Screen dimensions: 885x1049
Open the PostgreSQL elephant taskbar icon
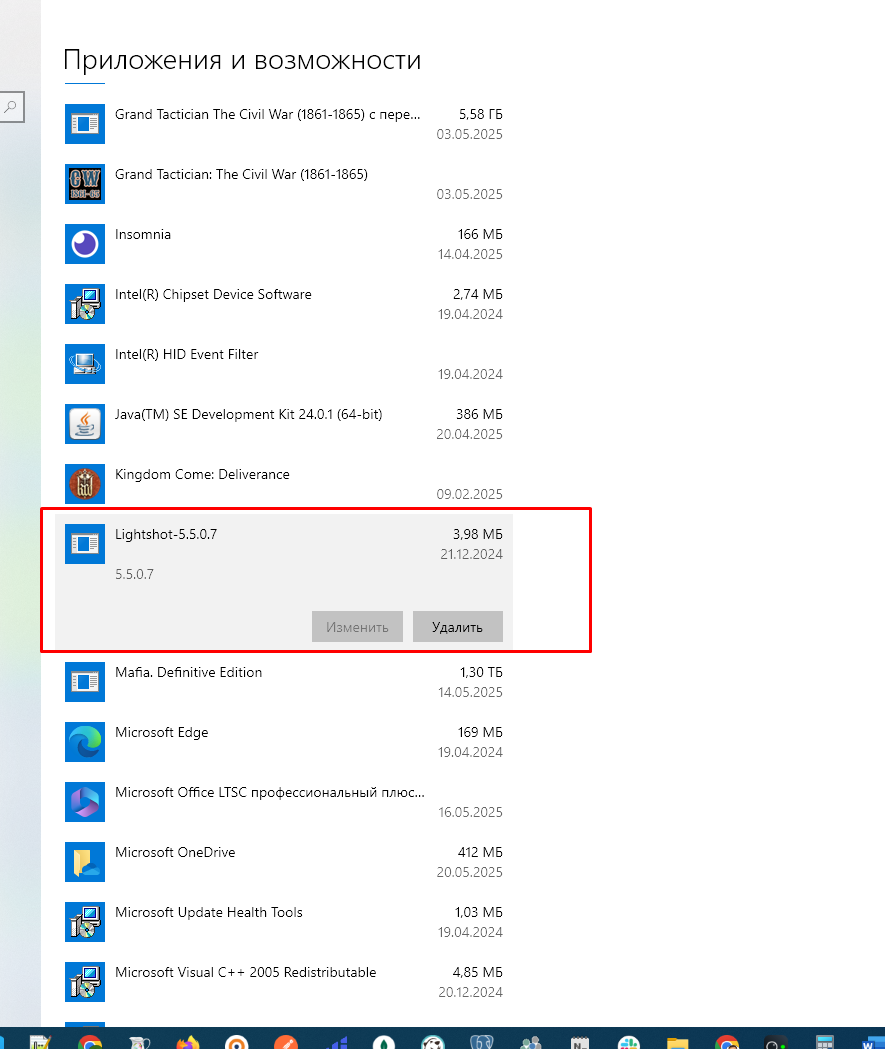click(x=482, y=1042)
